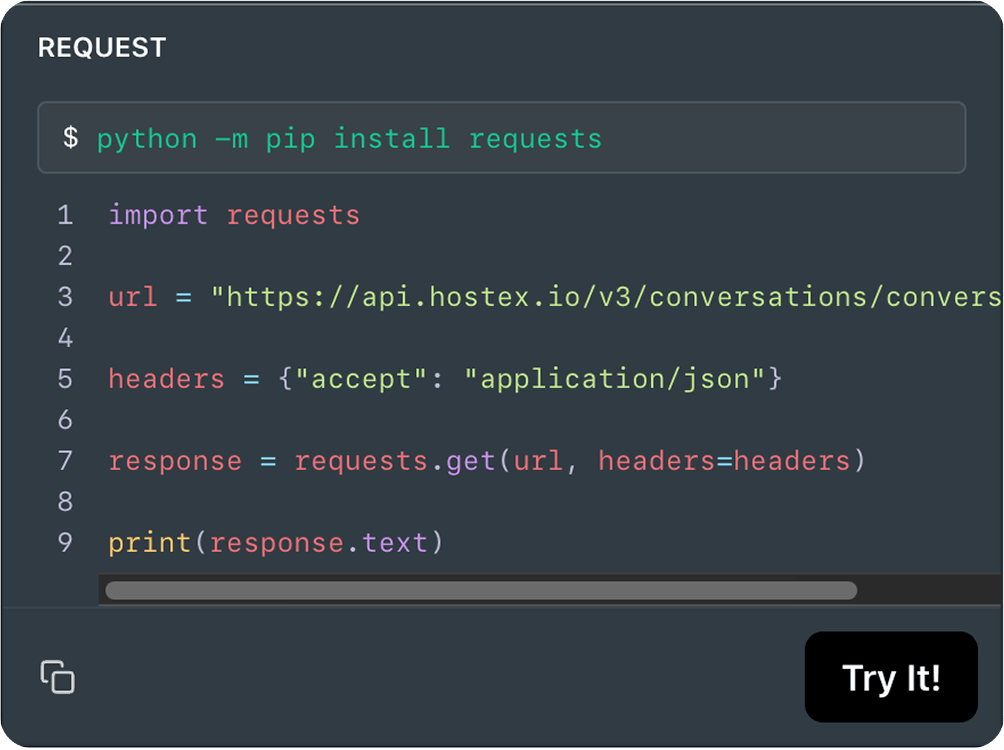Image resolution: width=1004 pixels, height=750 pixels.
Task: Click the horizontal scrollbar thumb under the code
Action: [x=480, y=590]
